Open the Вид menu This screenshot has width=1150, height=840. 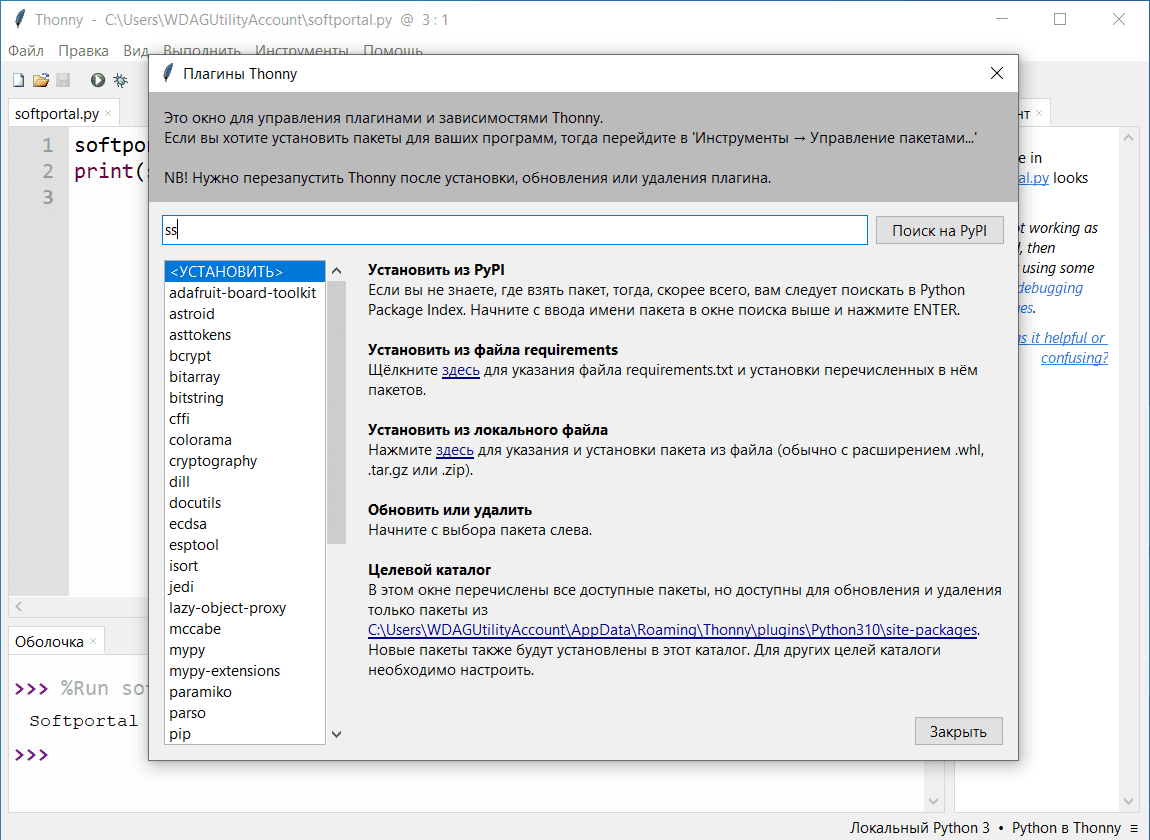click(136, 51)
